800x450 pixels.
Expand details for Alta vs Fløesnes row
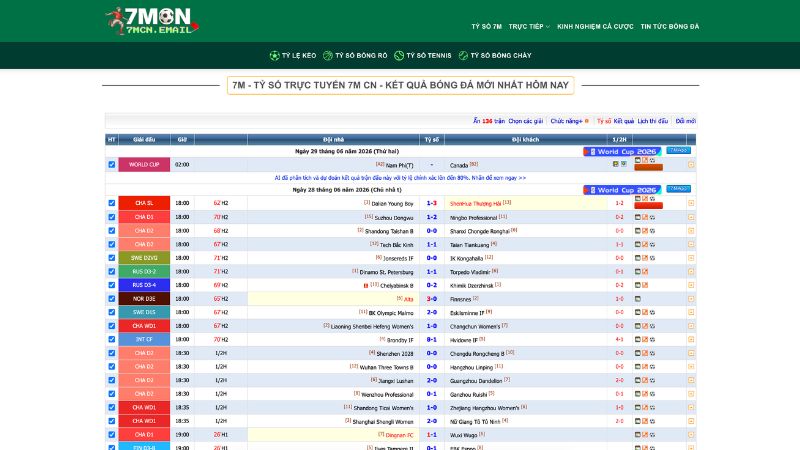(691, 299)
